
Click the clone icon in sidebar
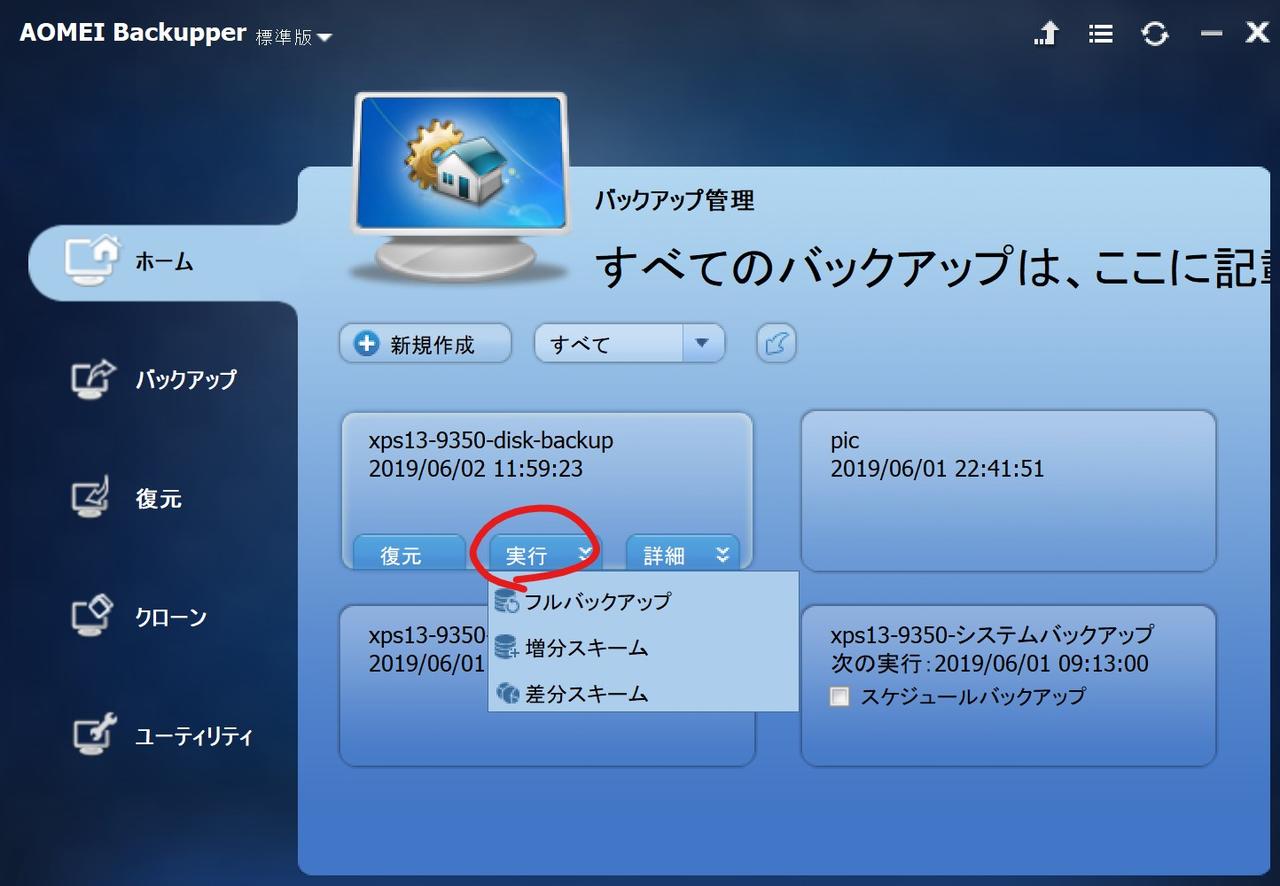point(92,616)
